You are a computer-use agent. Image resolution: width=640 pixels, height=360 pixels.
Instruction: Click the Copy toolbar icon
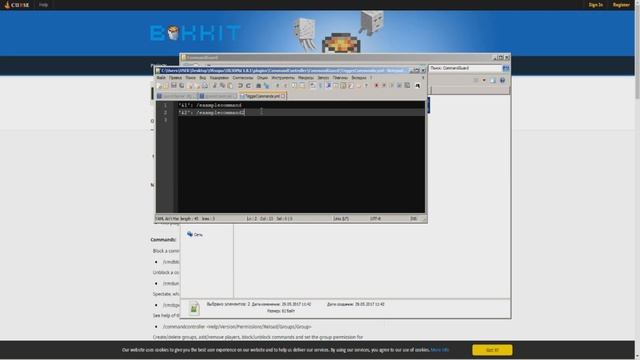tap(222, 86)
